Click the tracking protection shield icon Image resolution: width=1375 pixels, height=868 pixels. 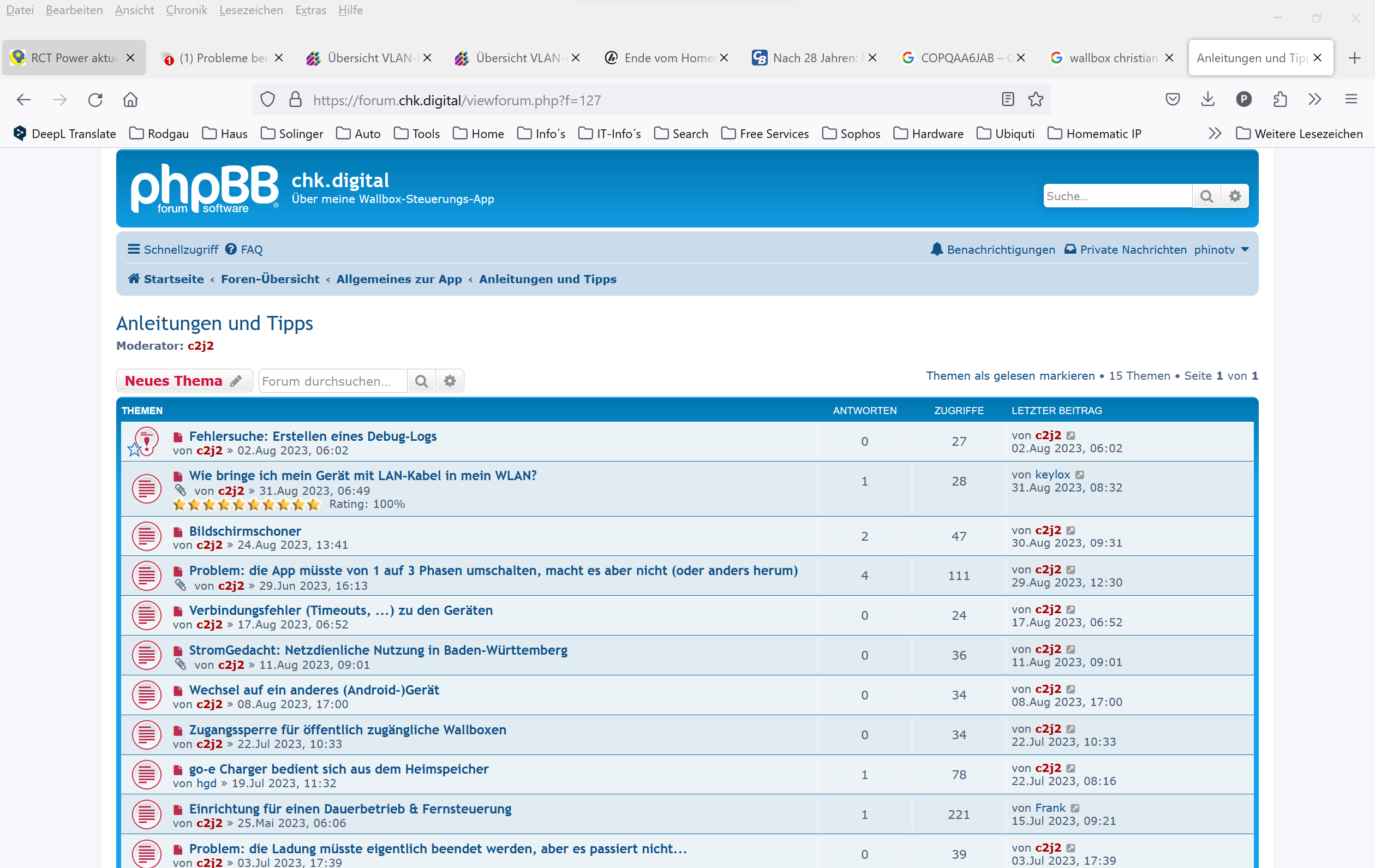coord(268,100)
